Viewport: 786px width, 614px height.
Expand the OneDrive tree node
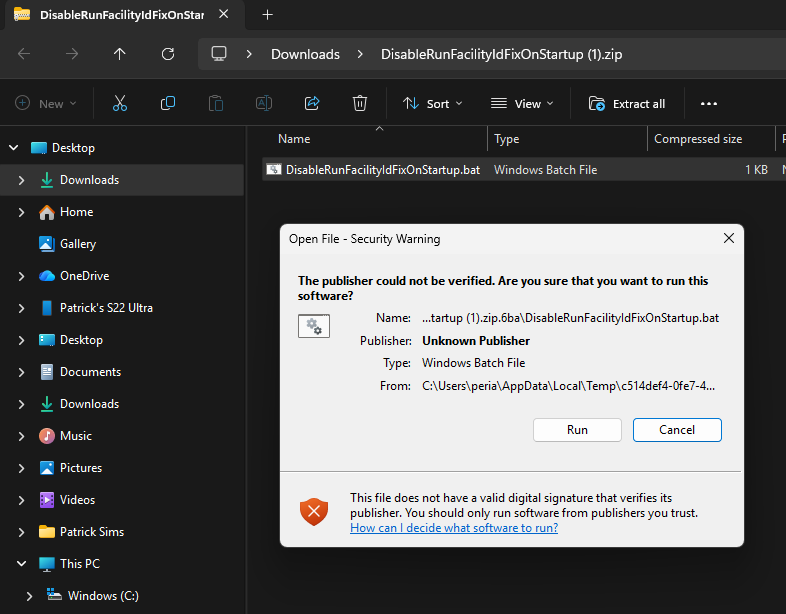pyautogui.click(x=22, y=276)
